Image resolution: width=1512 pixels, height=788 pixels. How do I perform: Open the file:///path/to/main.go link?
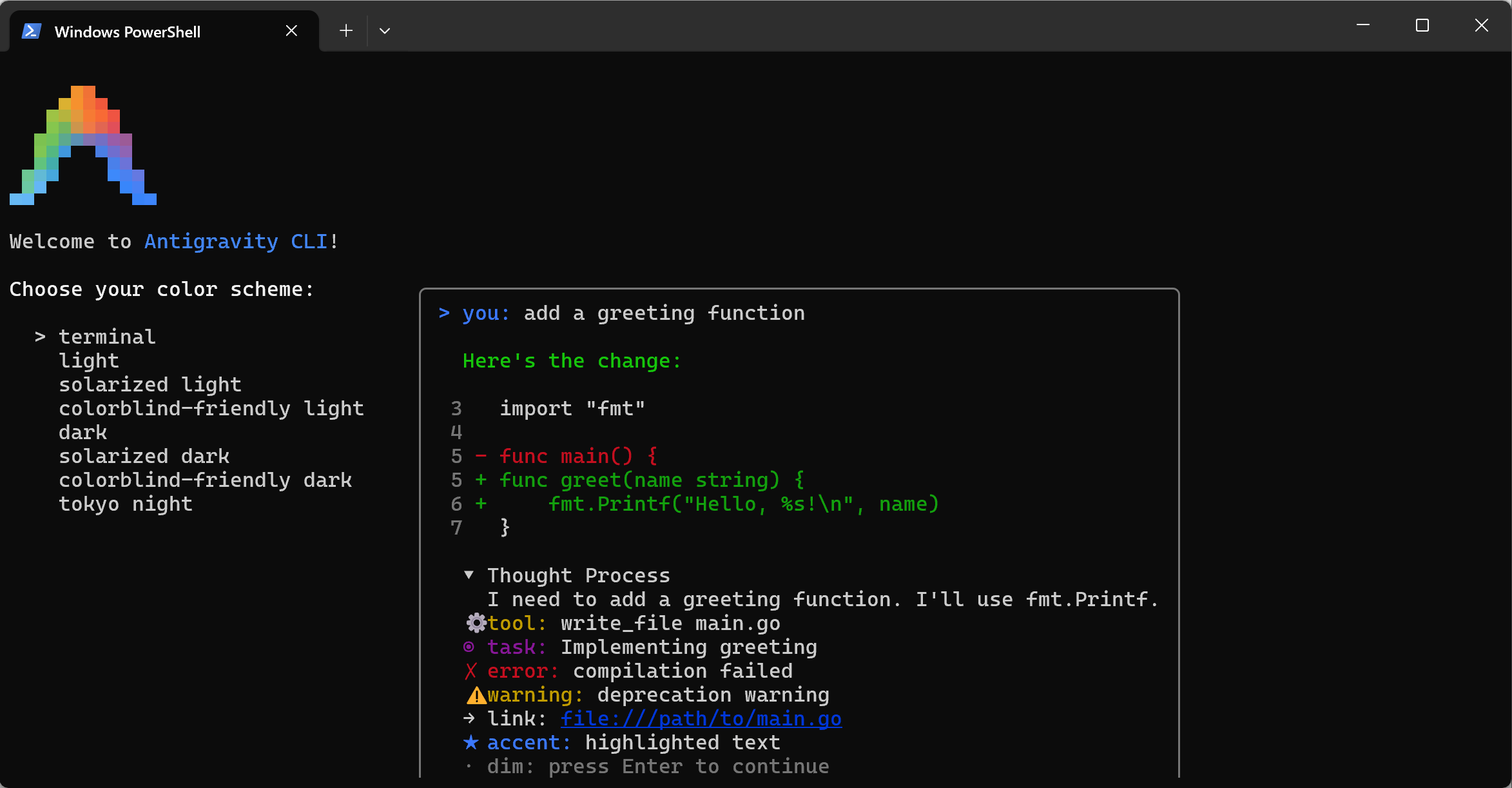701,718
